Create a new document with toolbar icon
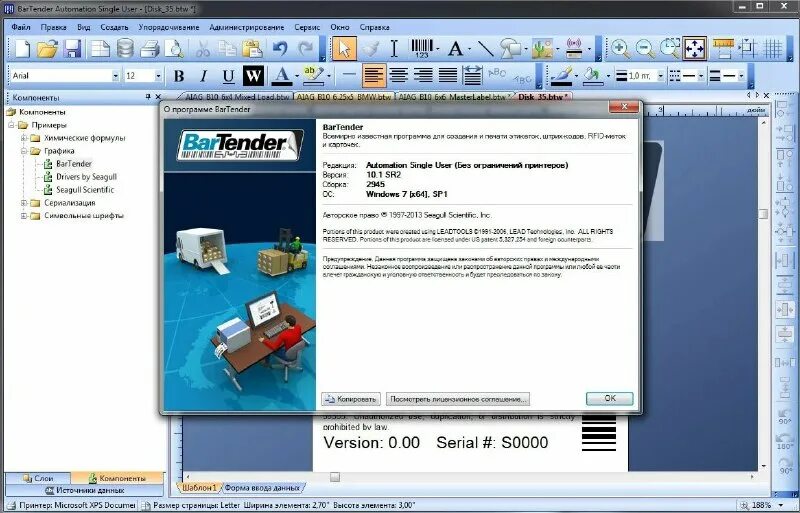This screenshot has height=513, width=800. pyautogui.click(x=22, y=49)
